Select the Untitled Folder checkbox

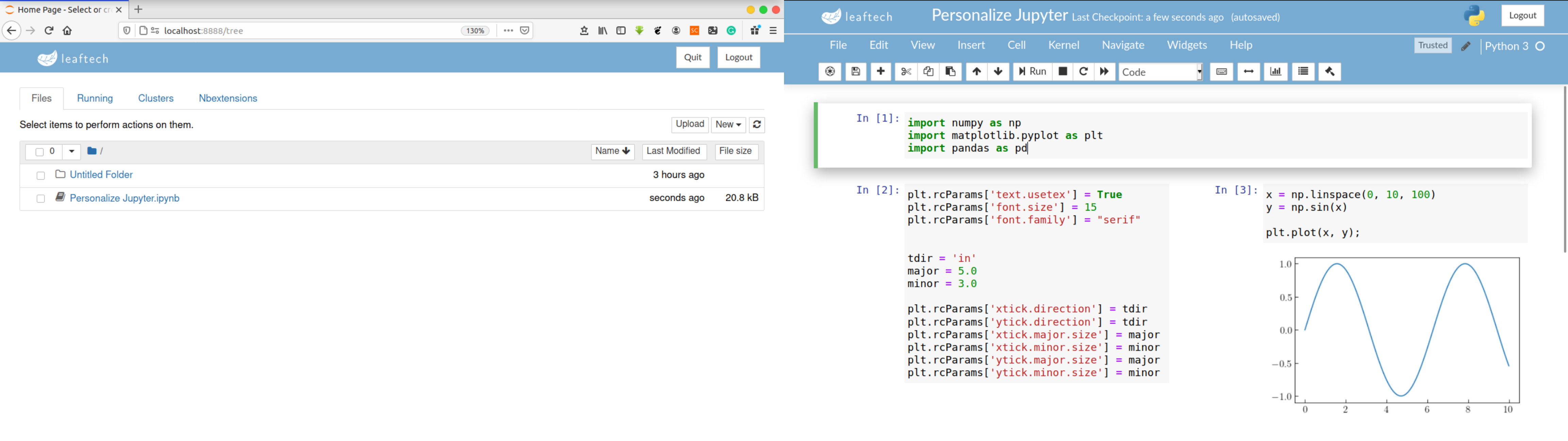tap(41, 176)
